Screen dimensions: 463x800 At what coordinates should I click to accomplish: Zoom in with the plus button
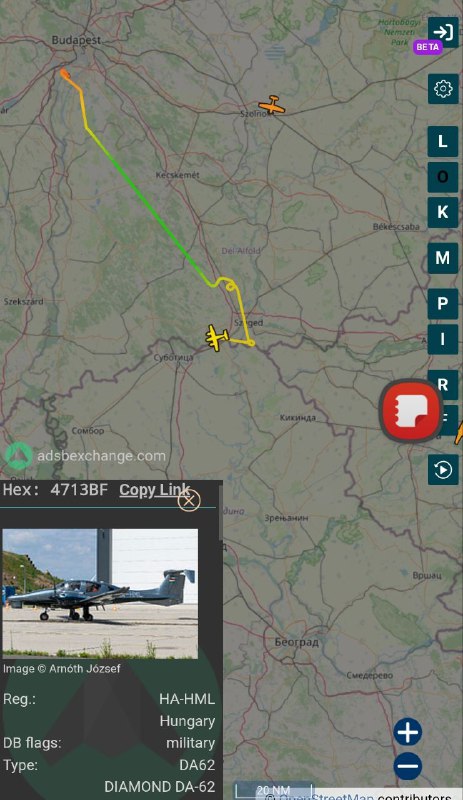407,732
